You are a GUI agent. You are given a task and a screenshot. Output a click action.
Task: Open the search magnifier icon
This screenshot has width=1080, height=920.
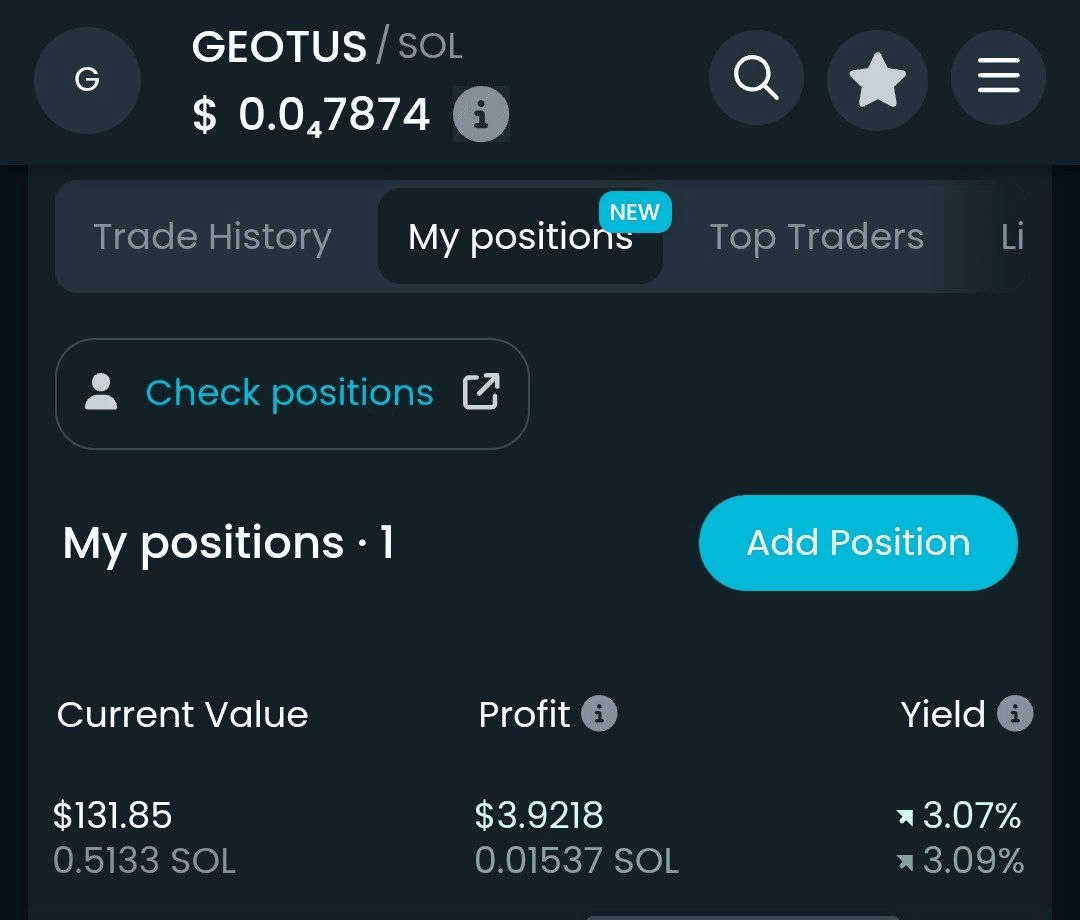(x=756, y=78)
